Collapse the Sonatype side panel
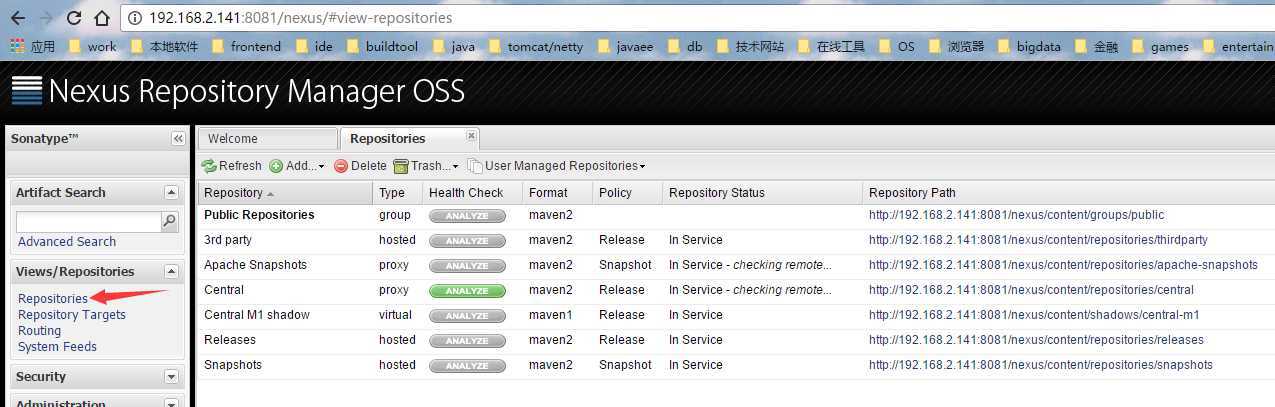 tap(178, 139)
